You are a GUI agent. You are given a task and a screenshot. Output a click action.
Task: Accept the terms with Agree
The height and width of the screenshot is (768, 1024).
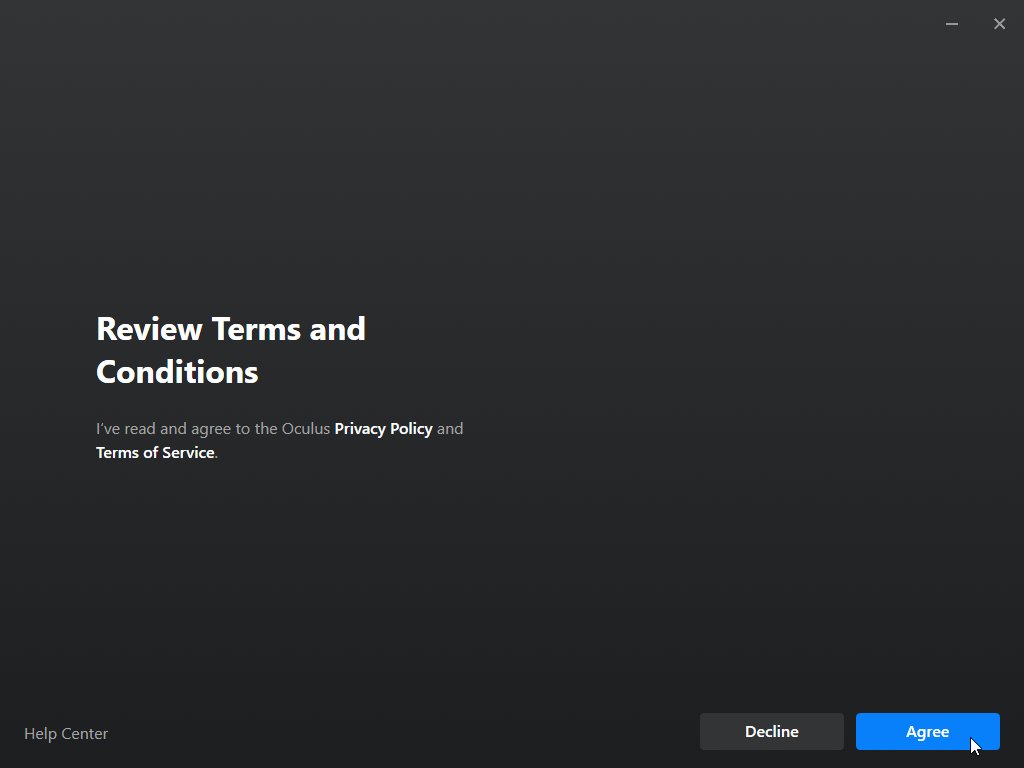927,732
